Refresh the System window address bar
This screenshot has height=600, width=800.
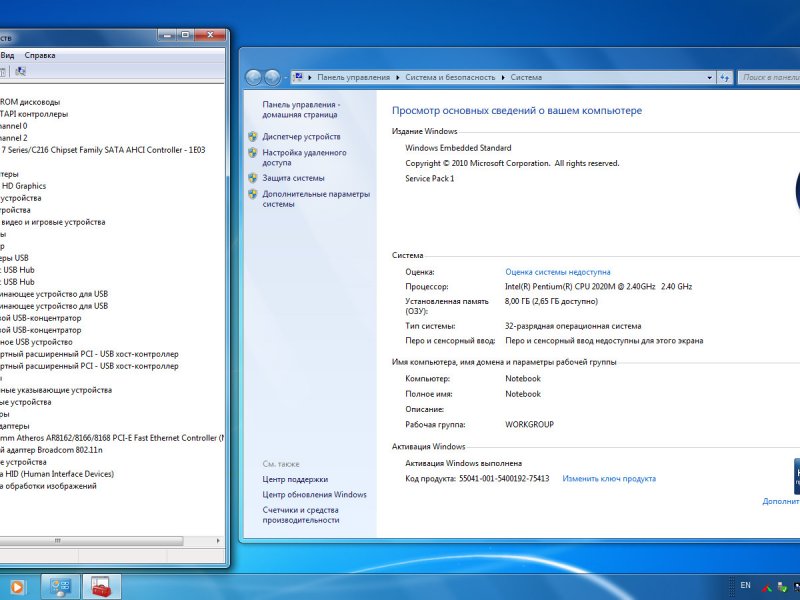724,78
